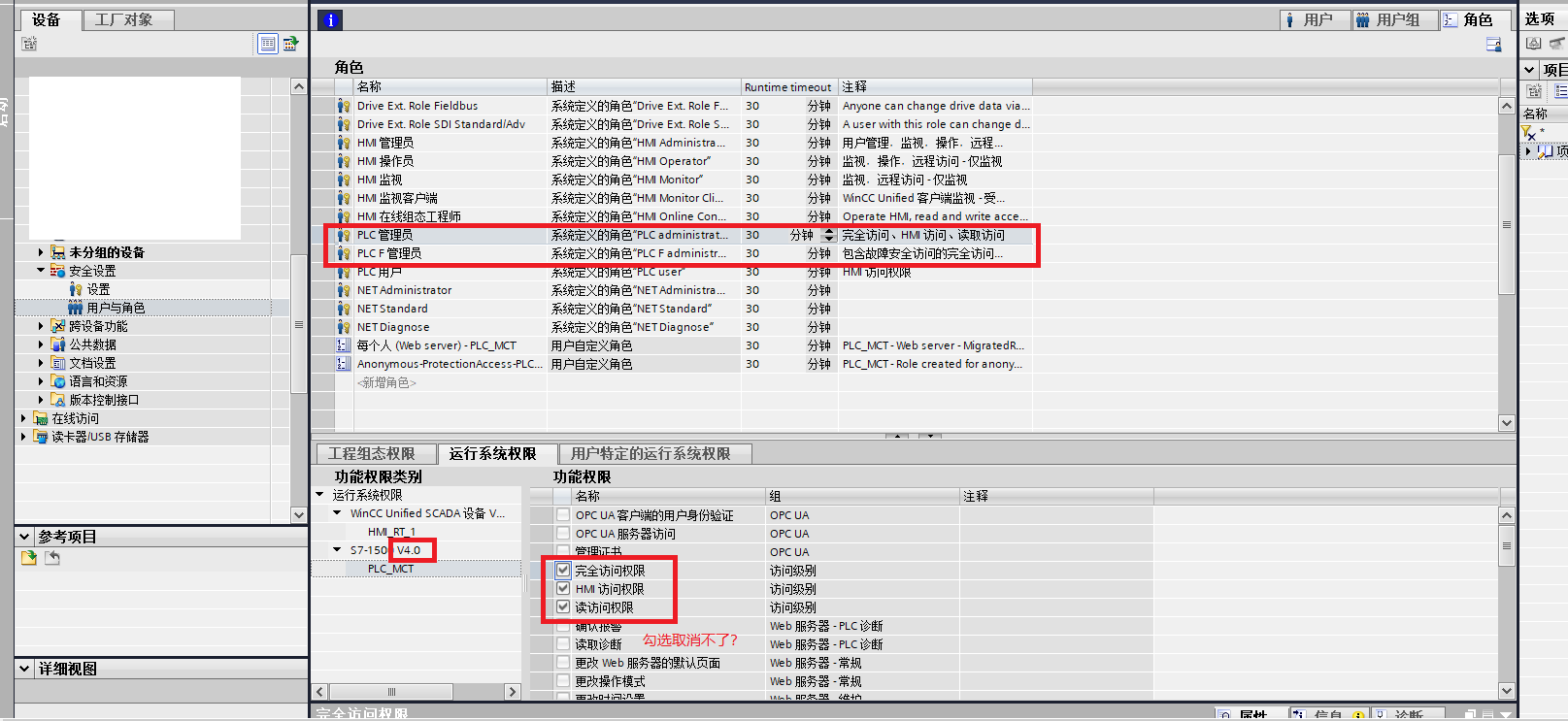Check the OPC UA 服务器访问 checkbox
The height and width of the screenshot is (721, 1568).
tap(563, 534)
